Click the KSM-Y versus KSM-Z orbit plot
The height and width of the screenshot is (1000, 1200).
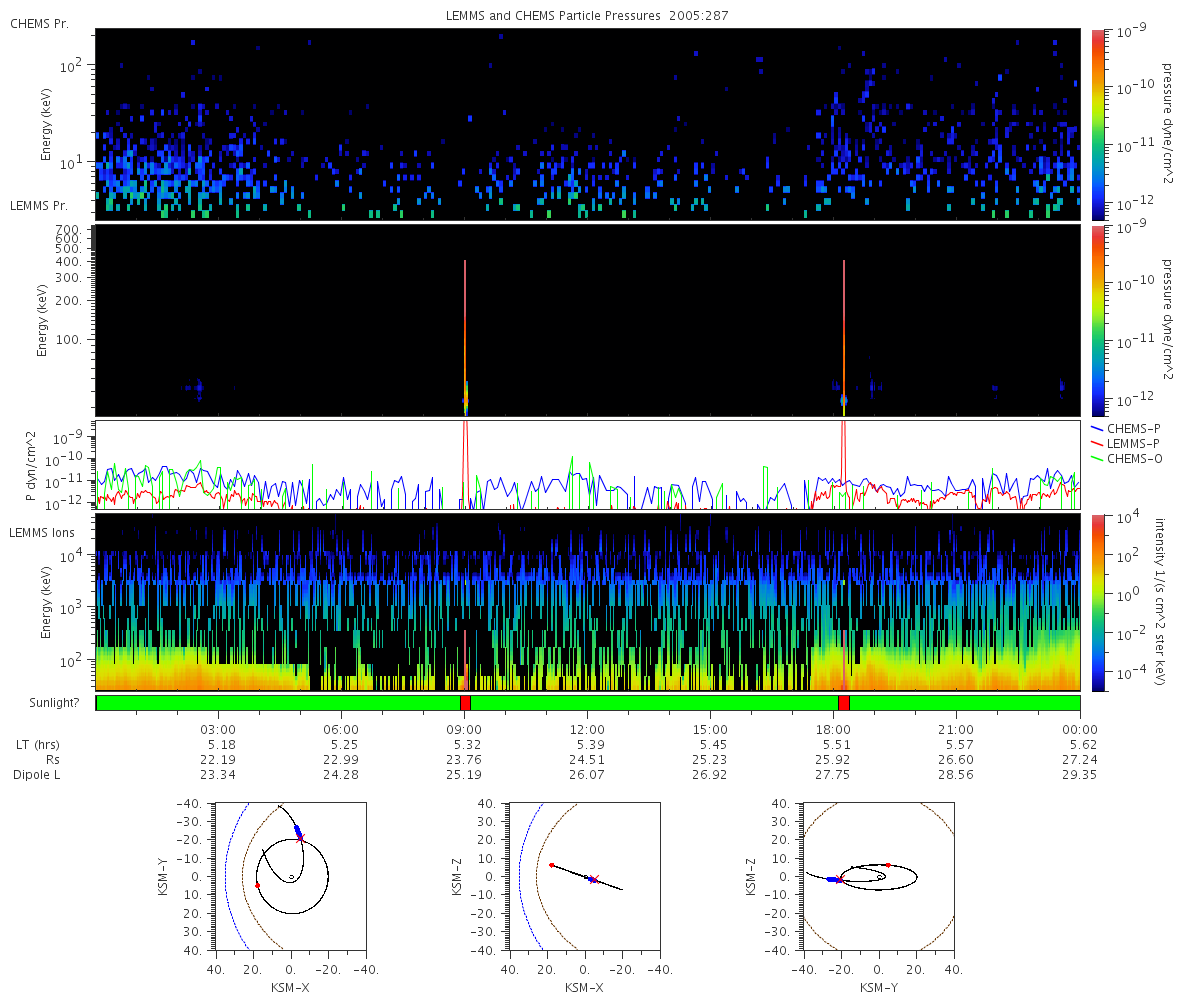click(879, 875)
